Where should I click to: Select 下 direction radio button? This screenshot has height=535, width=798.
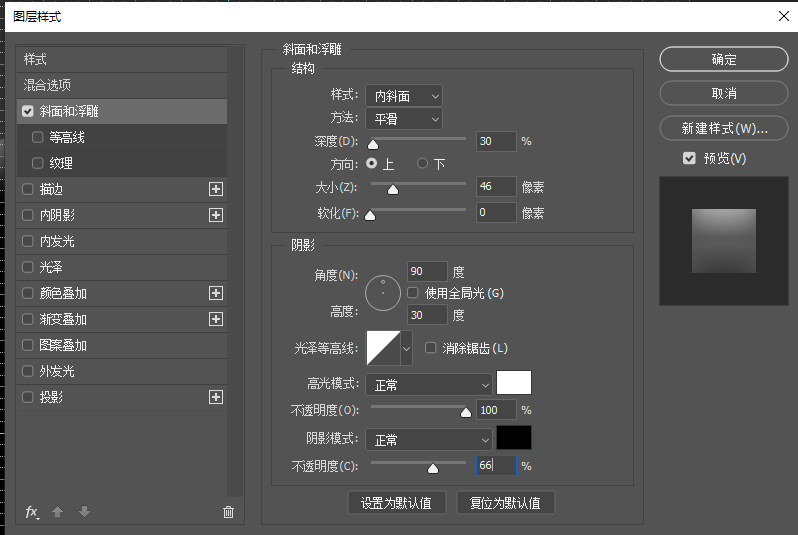pyautogui.click(x=422, y=163)
